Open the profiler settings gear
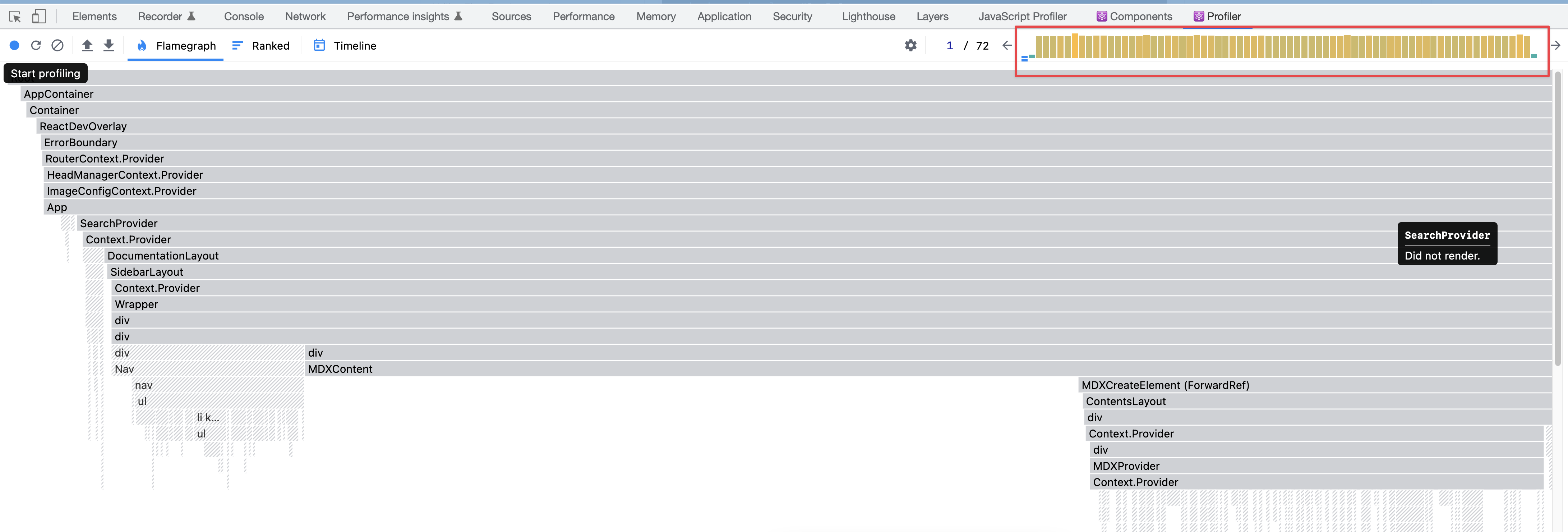 pyautogui.click(x=910, y=45)
